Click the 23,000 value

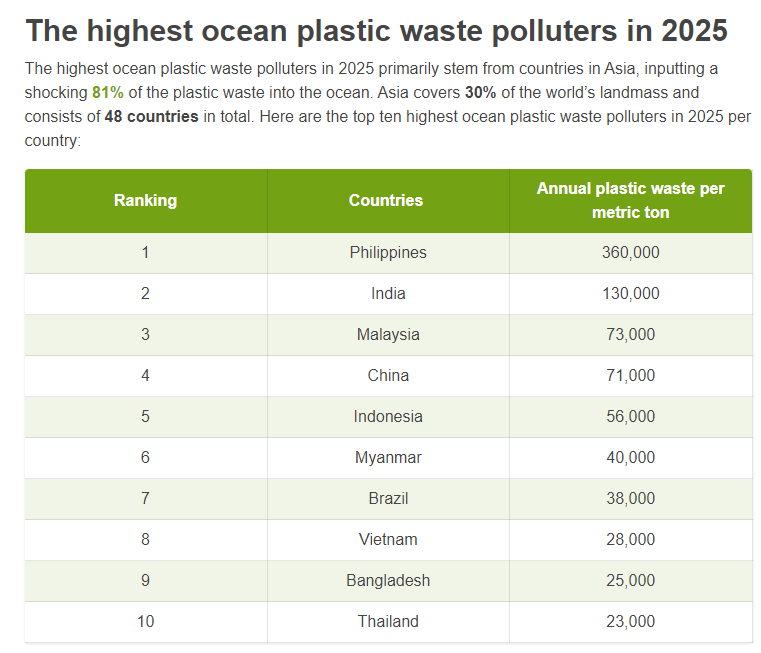point(630,622)
